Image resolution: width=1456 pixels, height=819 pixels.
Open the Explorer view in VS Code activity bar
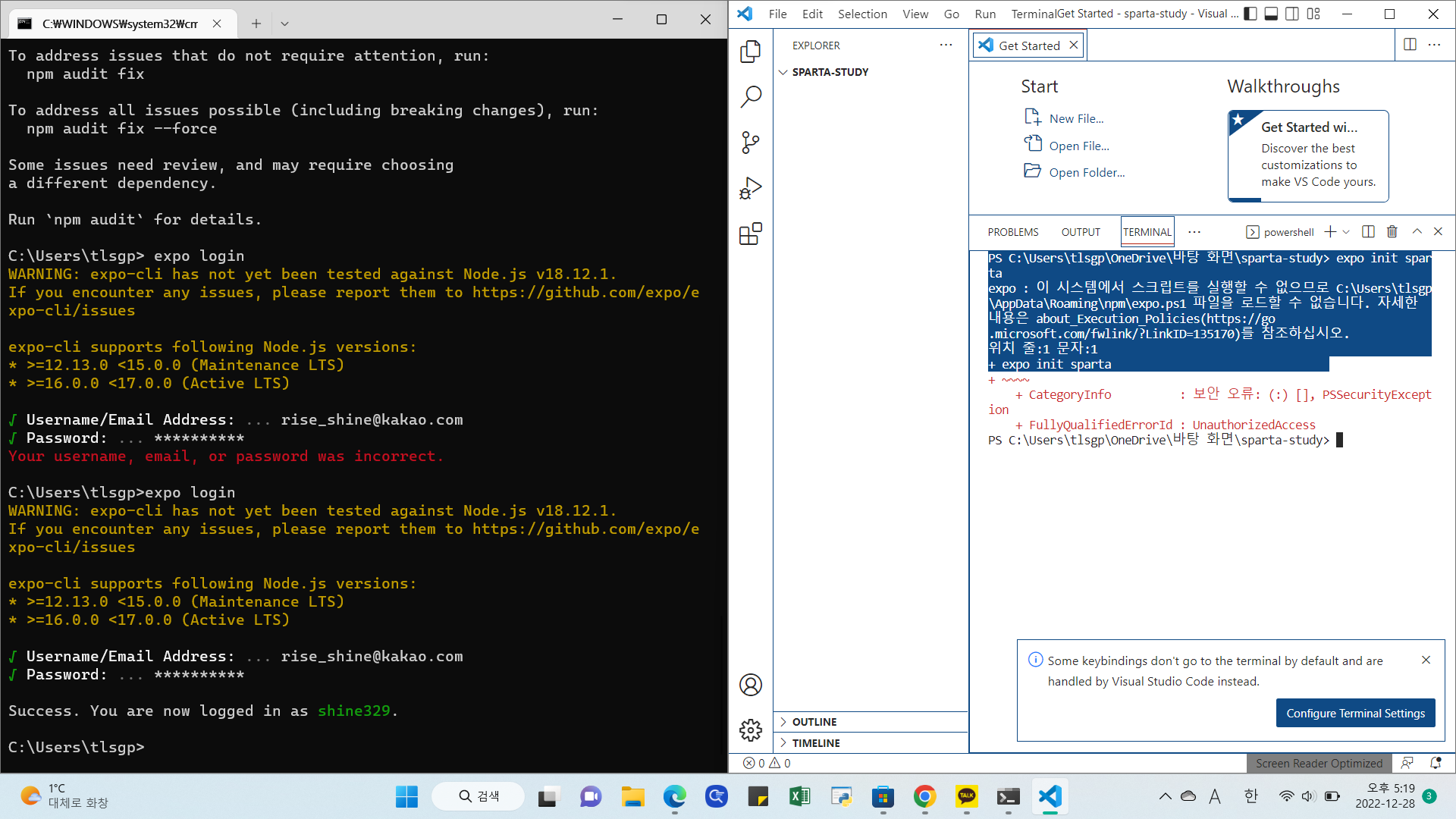pos(751,51)
